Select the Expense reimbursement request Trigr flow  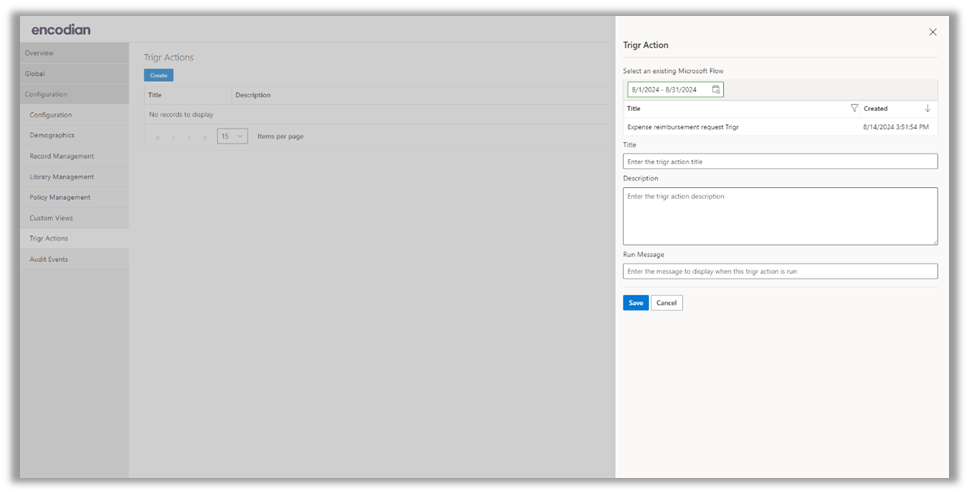pos(683,127)
